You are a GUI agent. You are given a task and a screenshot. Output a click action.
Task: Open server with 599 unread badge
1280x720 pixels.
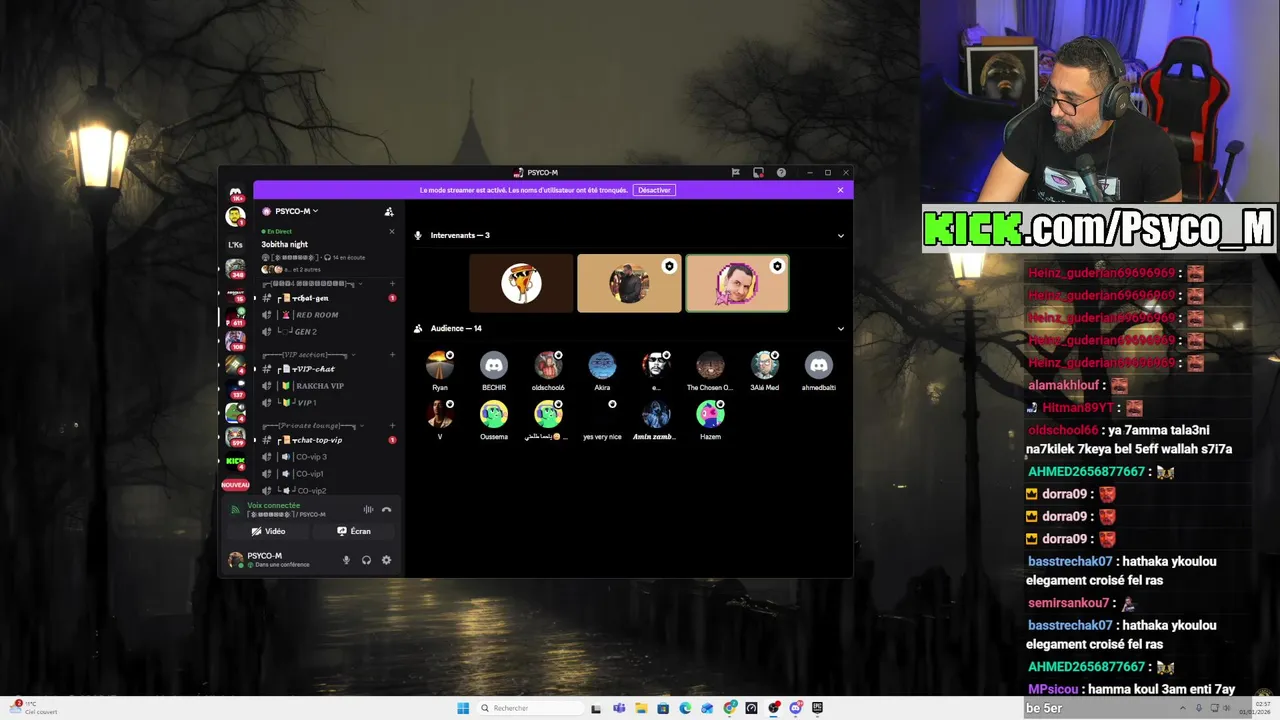click(235, 436)
